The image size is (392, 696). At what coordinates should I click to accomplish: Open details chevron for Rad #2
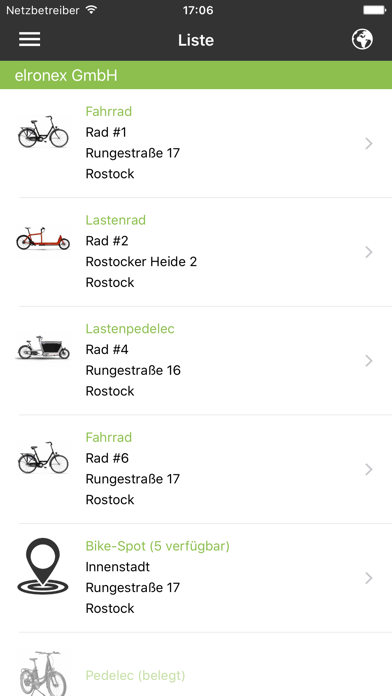pyautogui.click(x=368, y=252)
